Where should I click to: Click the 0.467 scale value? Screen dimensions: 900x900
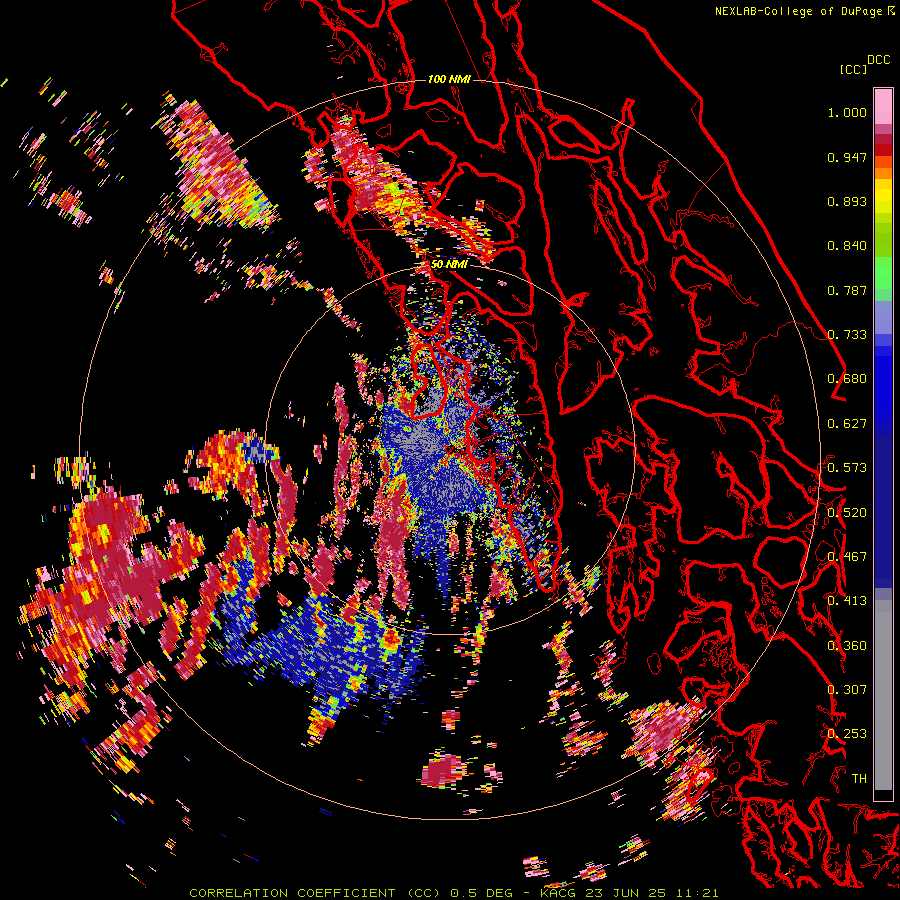point(847,557)
